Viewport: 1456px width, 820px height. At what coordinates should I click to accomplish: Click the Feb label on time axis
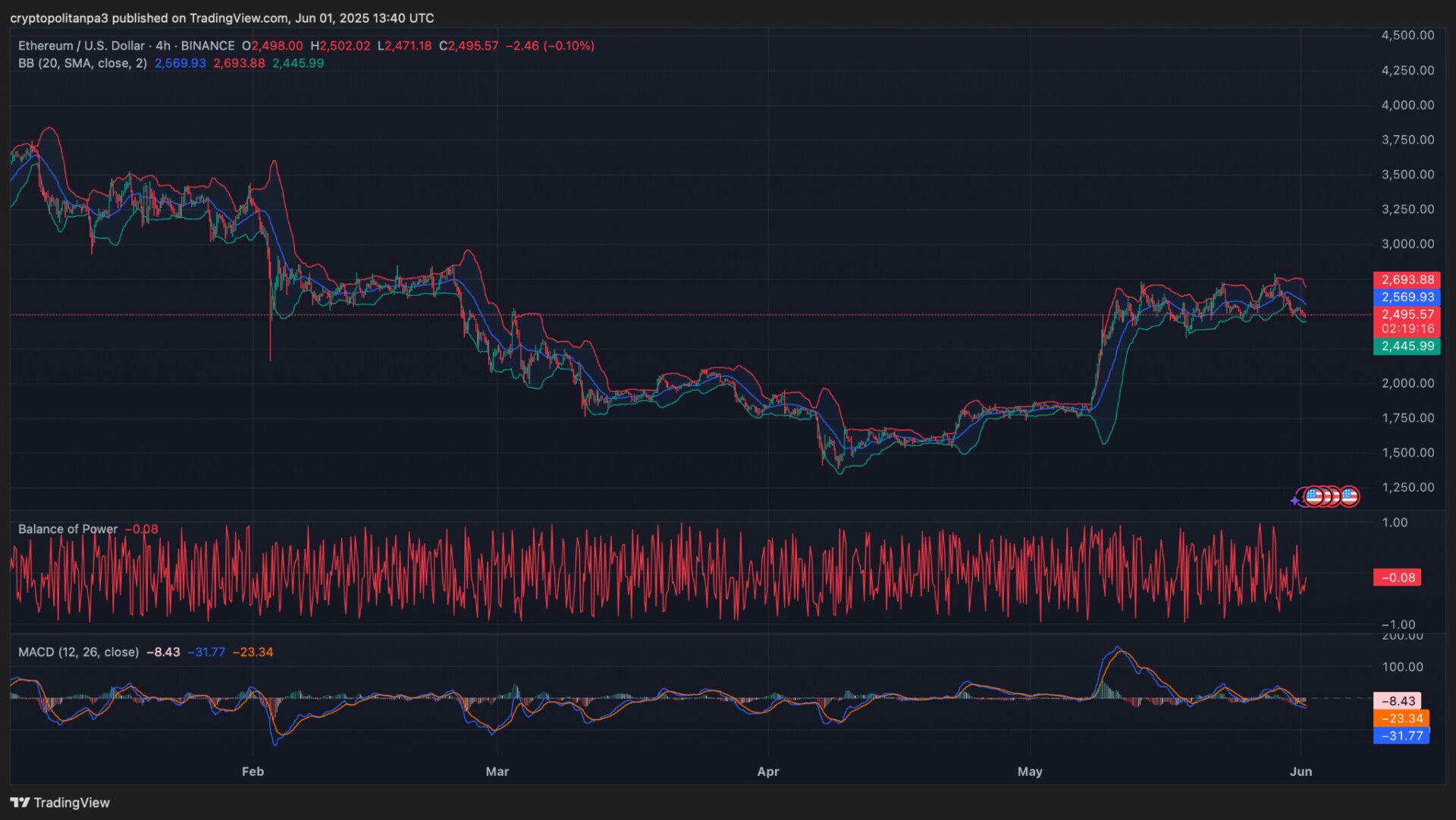[253, 771]
